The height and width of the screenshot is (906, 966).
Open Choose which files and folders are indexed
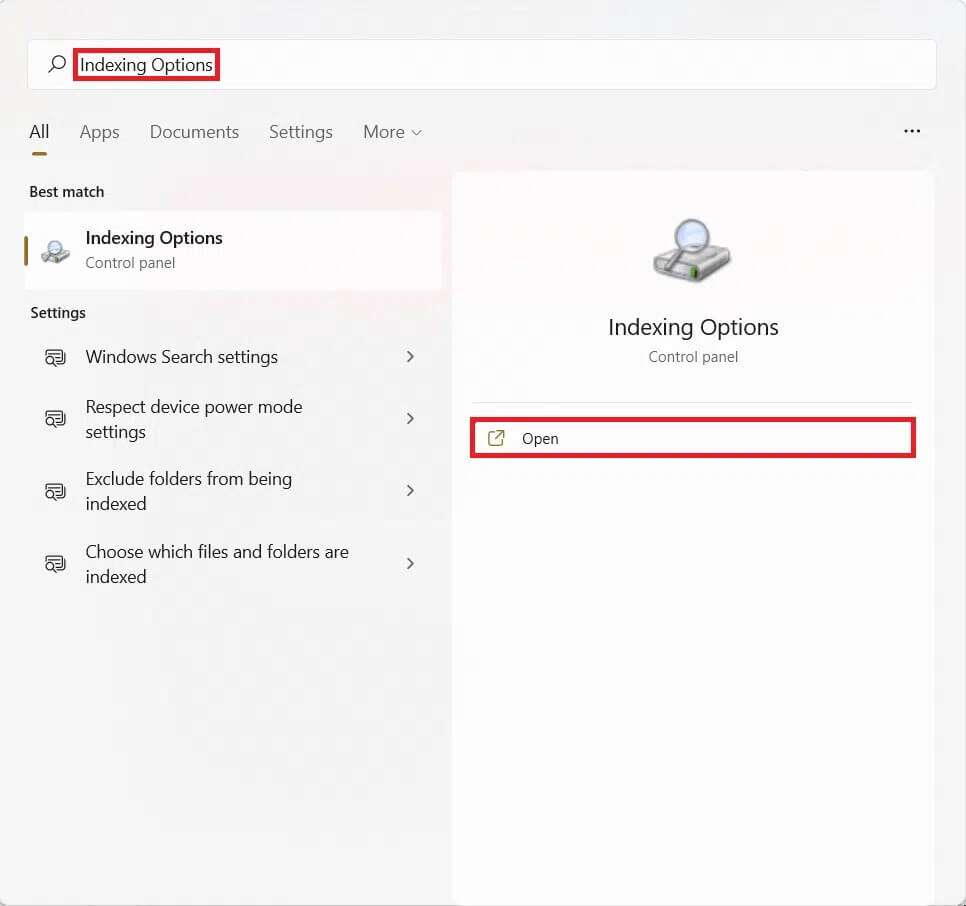point(233,564)
